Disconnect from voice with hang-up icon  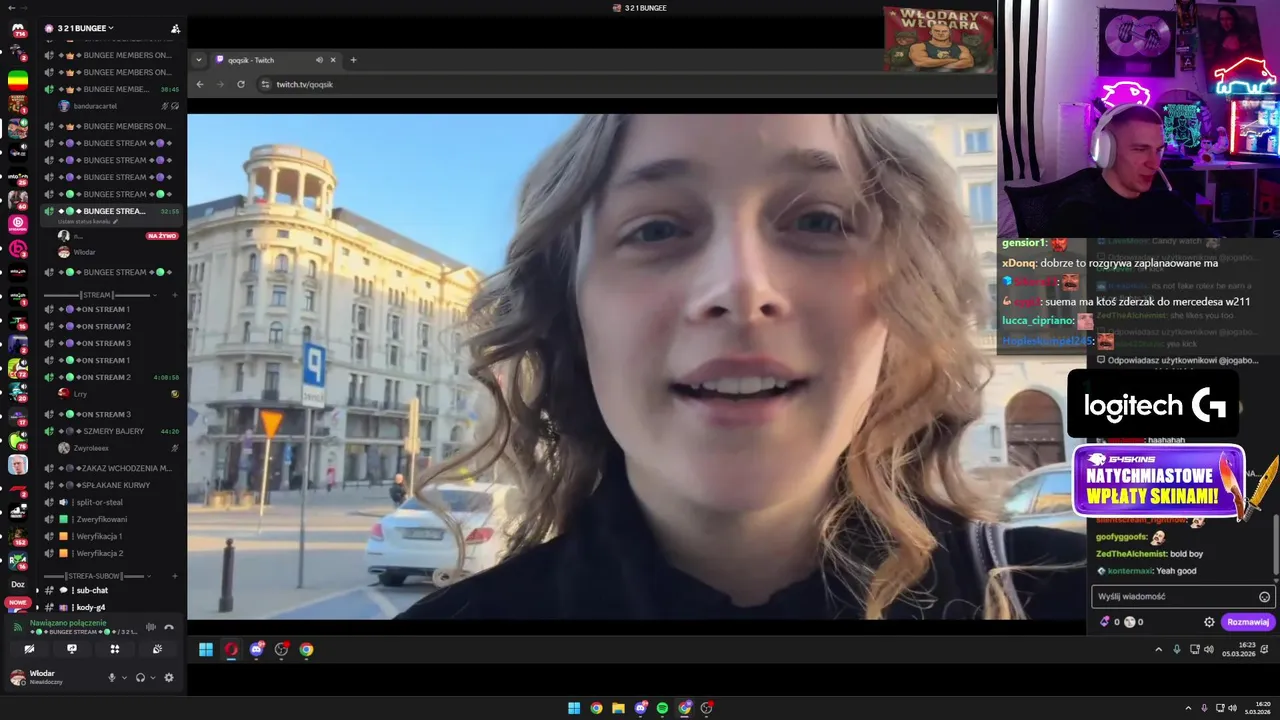coord(169,627)
